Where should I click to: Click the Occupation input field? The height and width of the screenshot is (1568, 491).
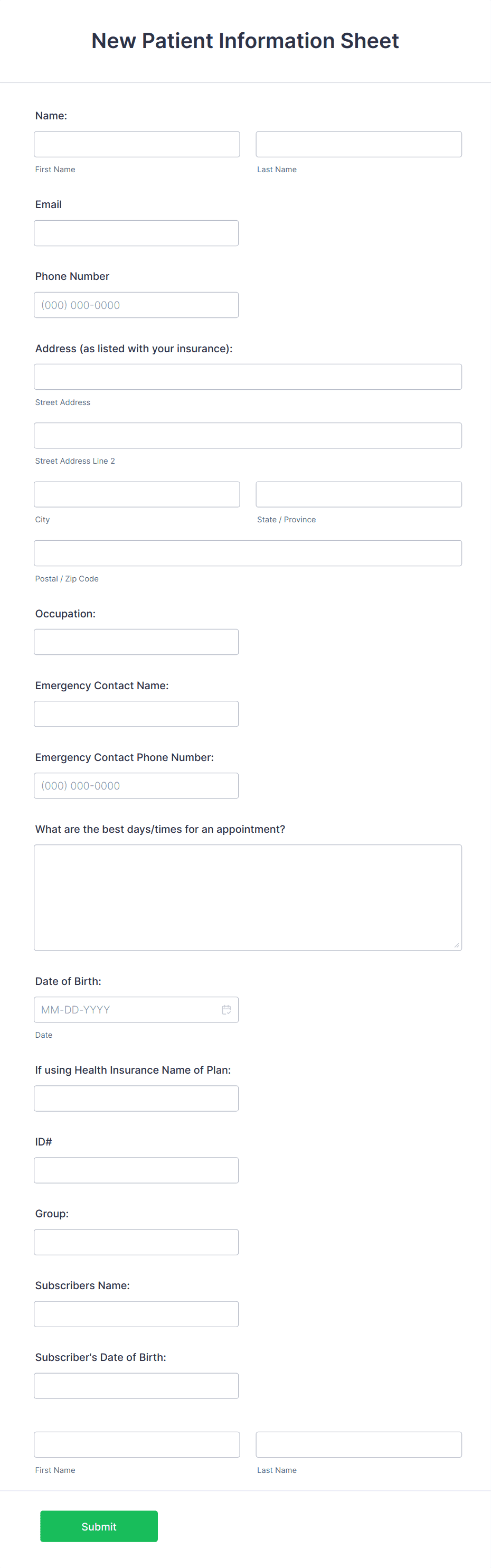pyautogui.click(x=136, y=642)
